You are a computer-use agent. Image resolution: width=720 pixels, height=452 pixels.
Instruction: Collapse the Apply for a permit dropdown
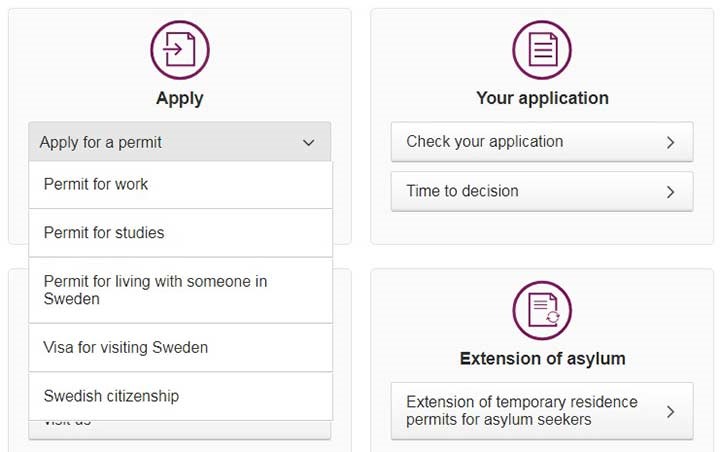point(180,142)
